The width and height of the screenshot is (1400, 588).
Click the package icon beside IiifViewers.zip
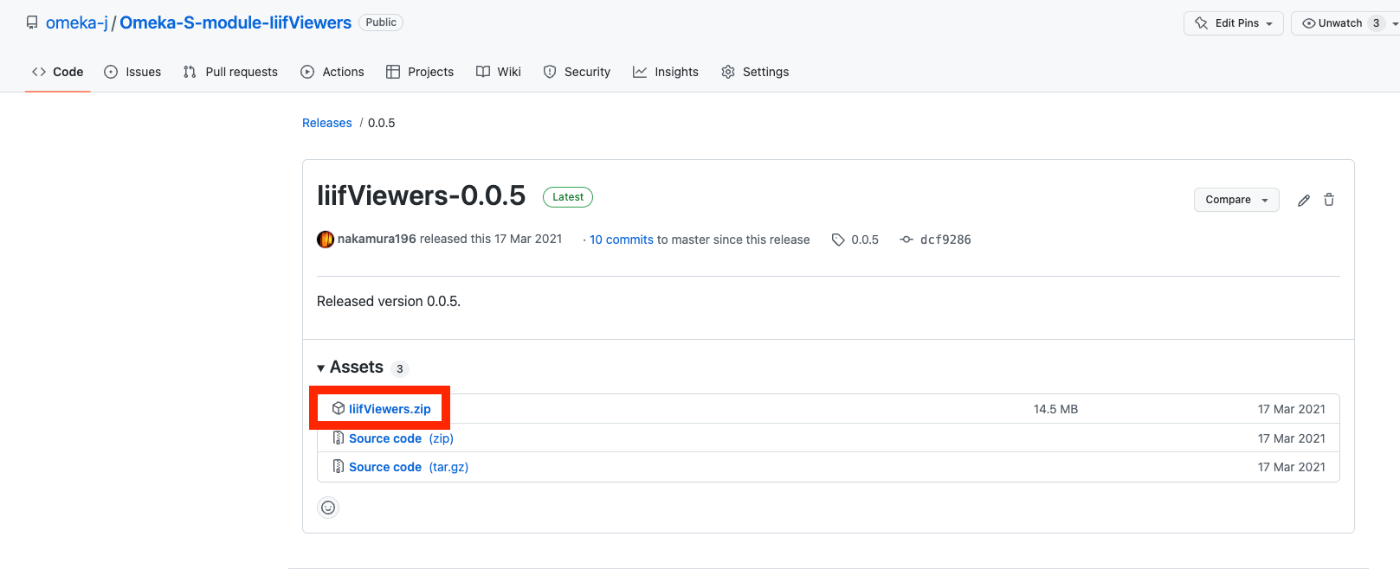pos(338,409)
